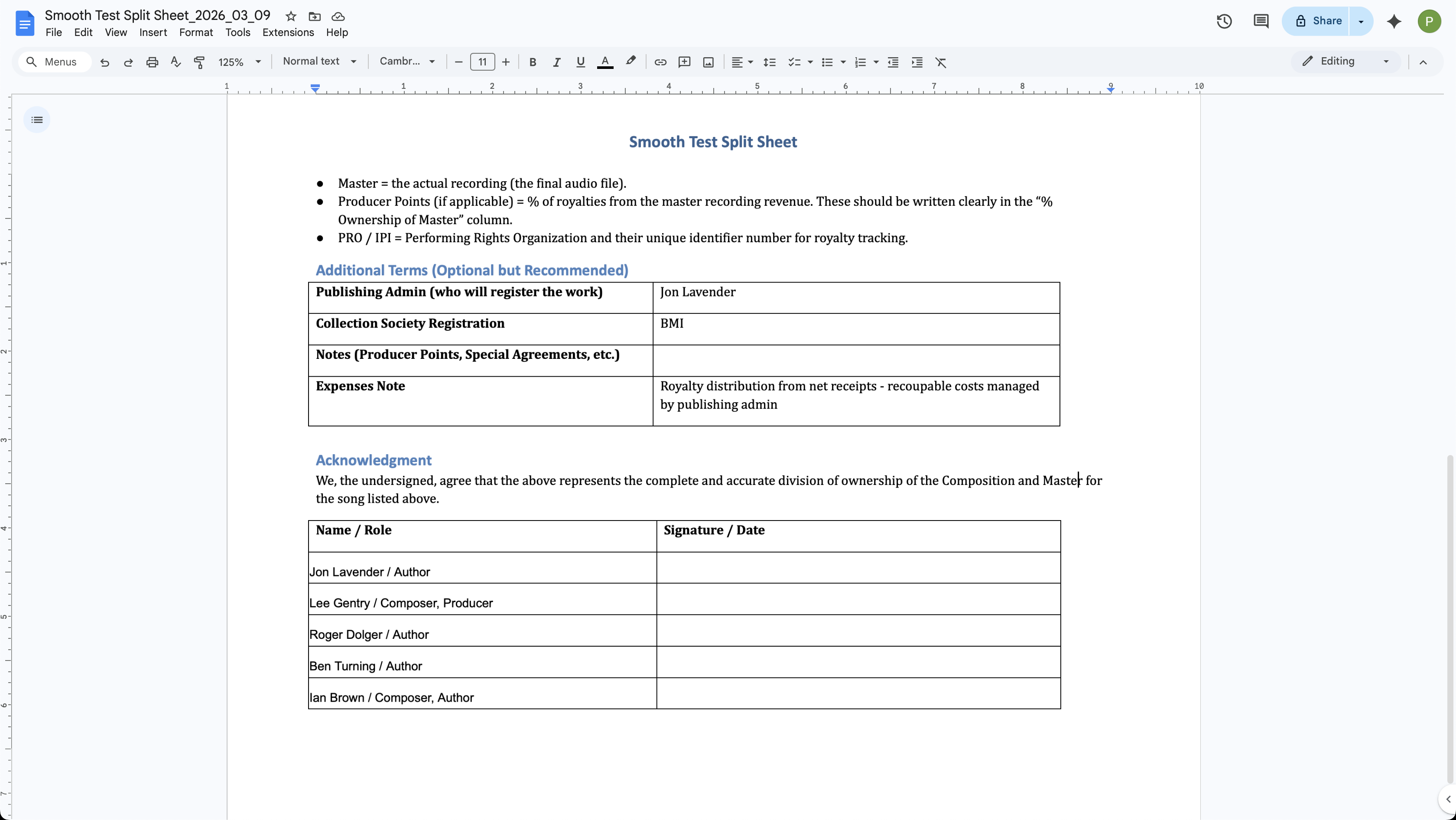Click the insert image icon

(x=708, y=62)
